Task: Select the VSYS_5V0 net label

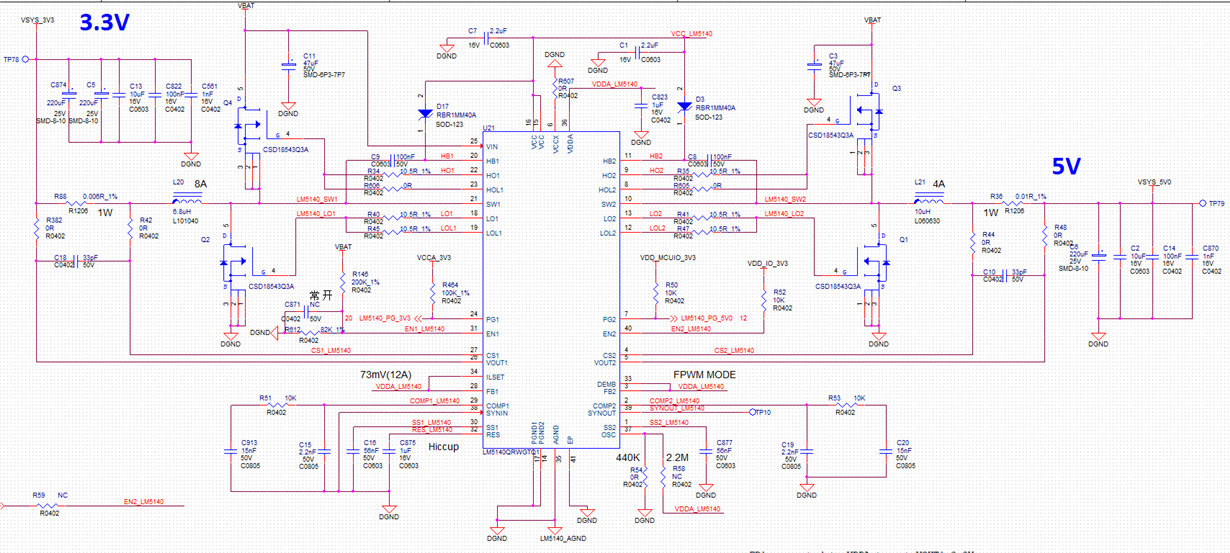Action: (1154, 182)
